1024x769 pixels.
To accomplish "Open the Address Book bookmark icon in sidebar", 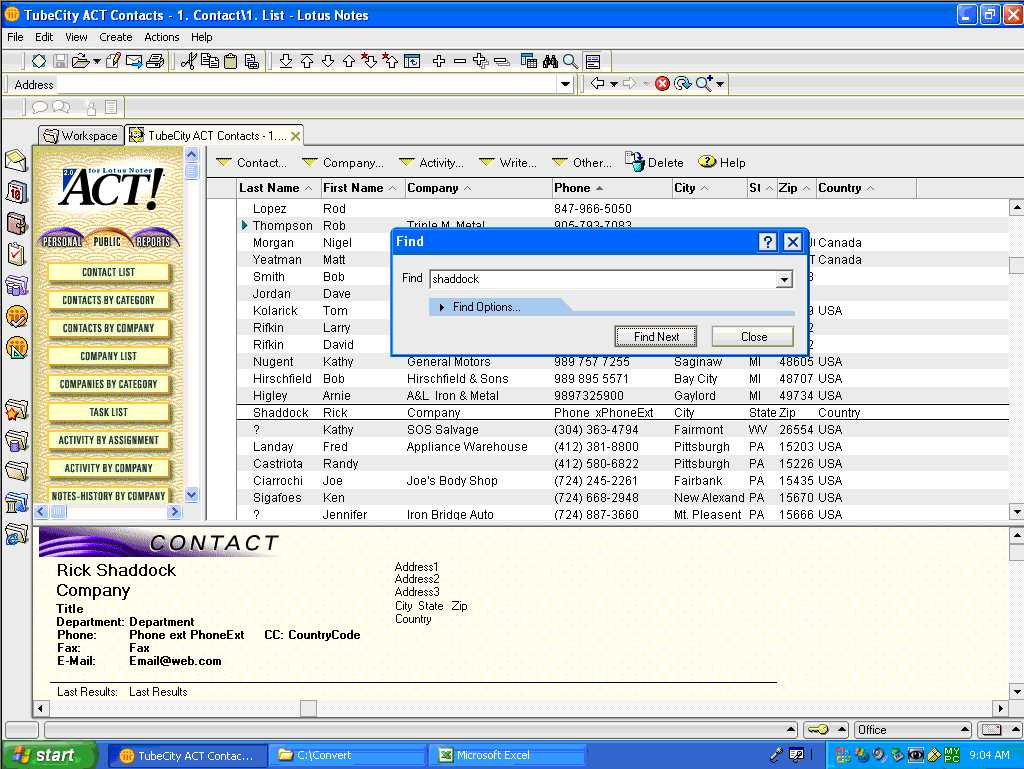I will tap(16, 223).
